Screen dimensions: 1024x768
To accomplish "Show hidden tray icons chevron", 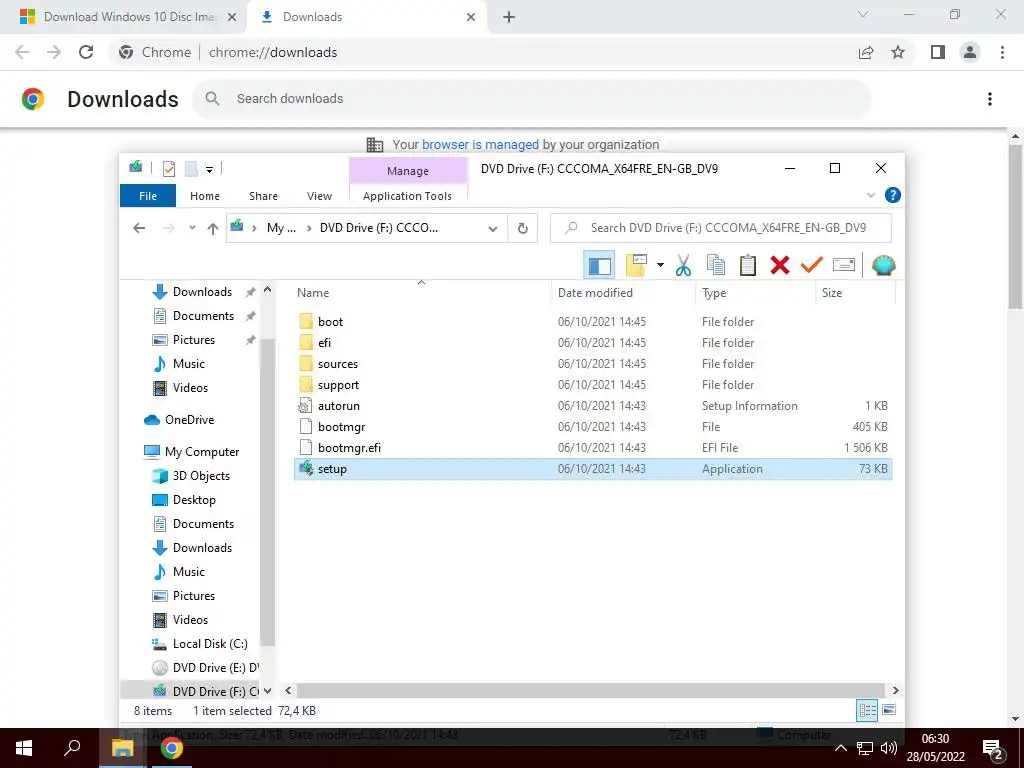I will tap(840, 748).
